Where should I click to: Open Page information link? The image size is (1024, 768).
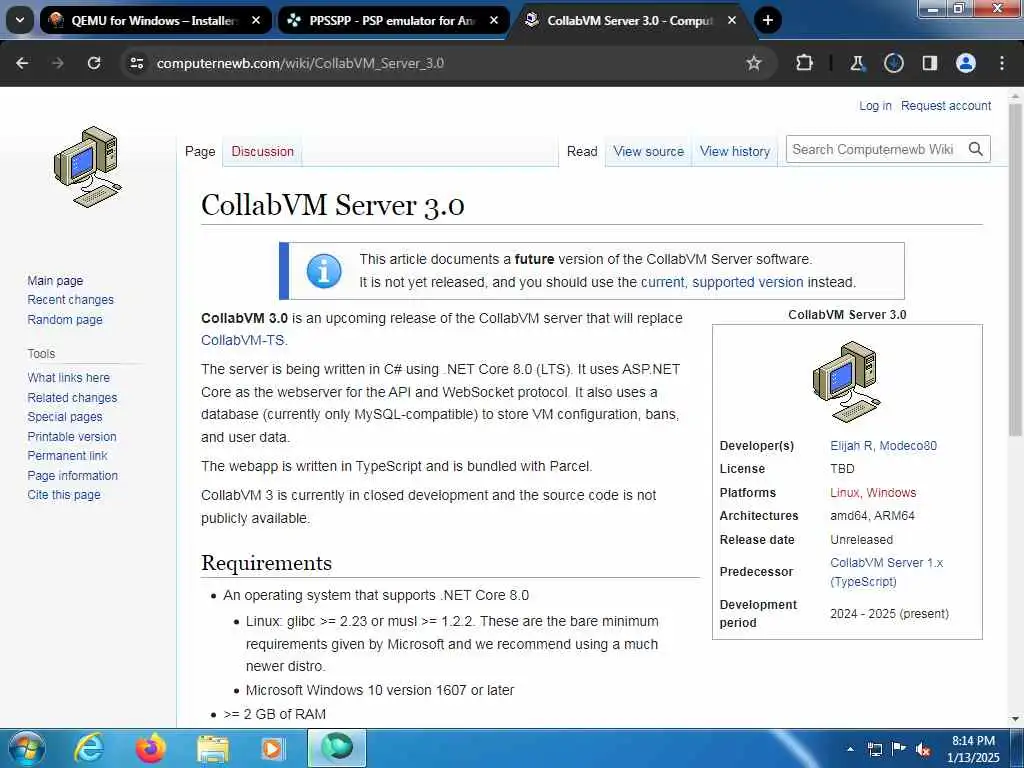point(72,475)
